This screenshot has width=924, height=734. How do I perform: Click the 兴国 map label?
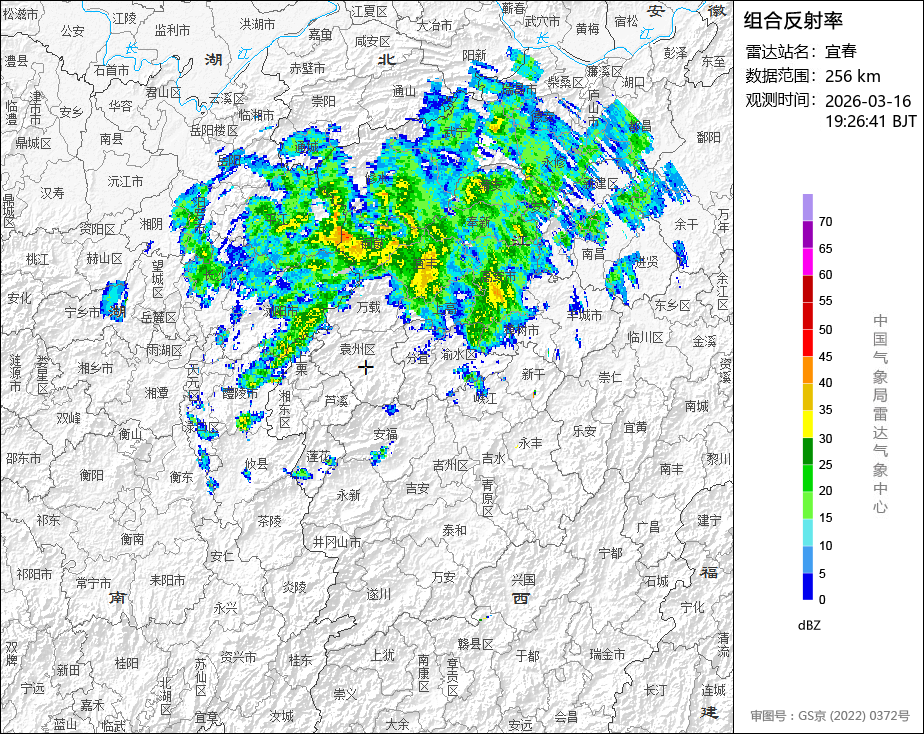[x=523, y=580]
